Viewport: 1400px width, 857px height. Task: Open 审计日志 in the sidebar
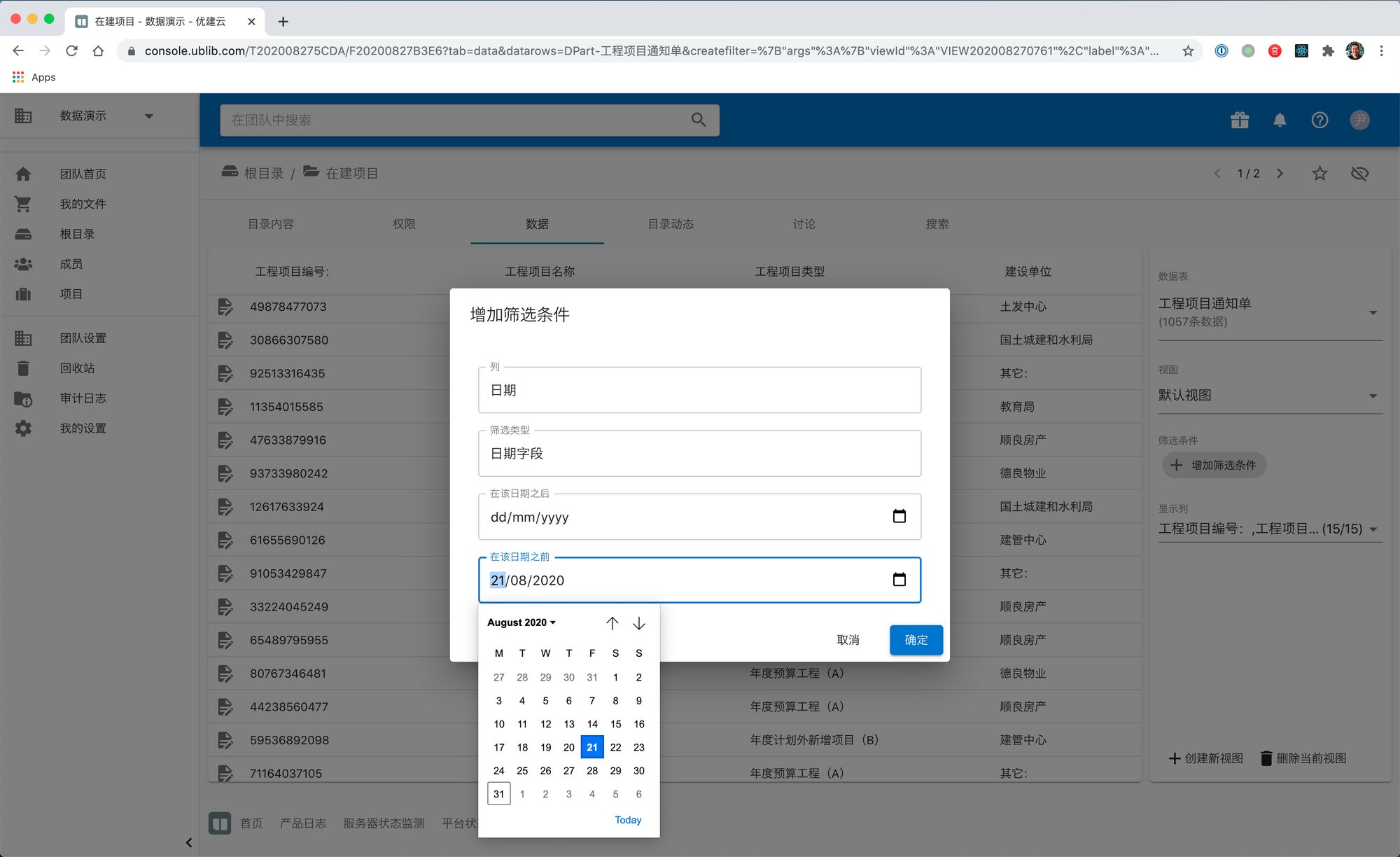[83, 398]
